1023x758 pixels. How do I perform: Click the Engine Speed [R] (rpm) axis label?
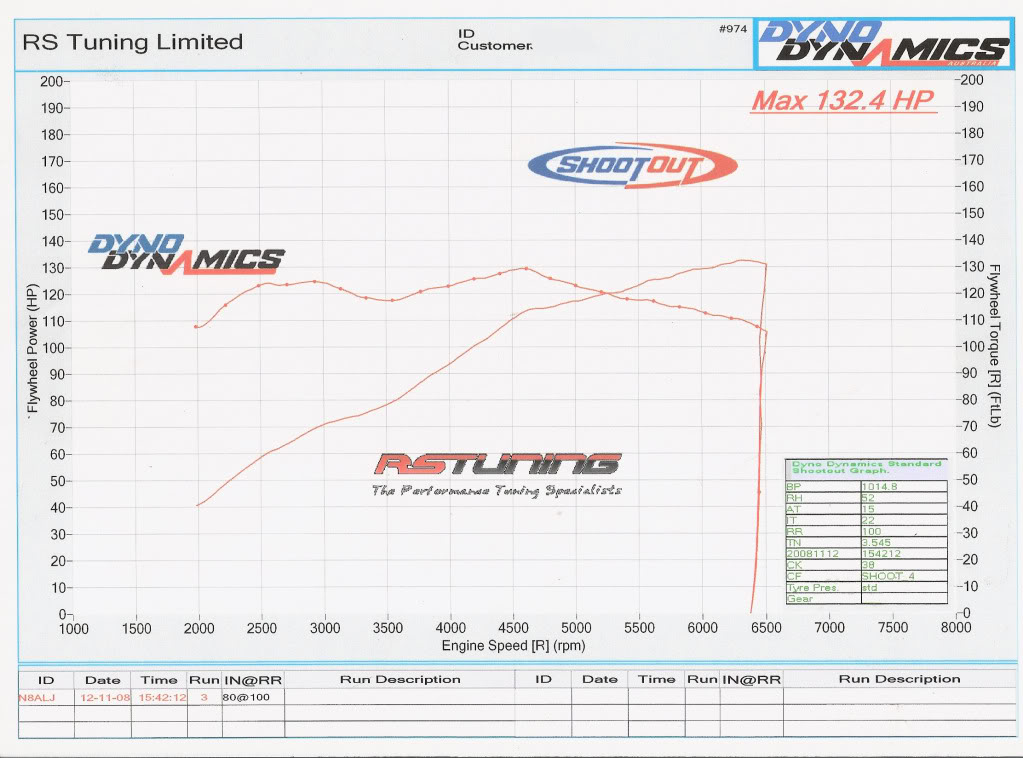pyautogui.click(x=513, y=646)
